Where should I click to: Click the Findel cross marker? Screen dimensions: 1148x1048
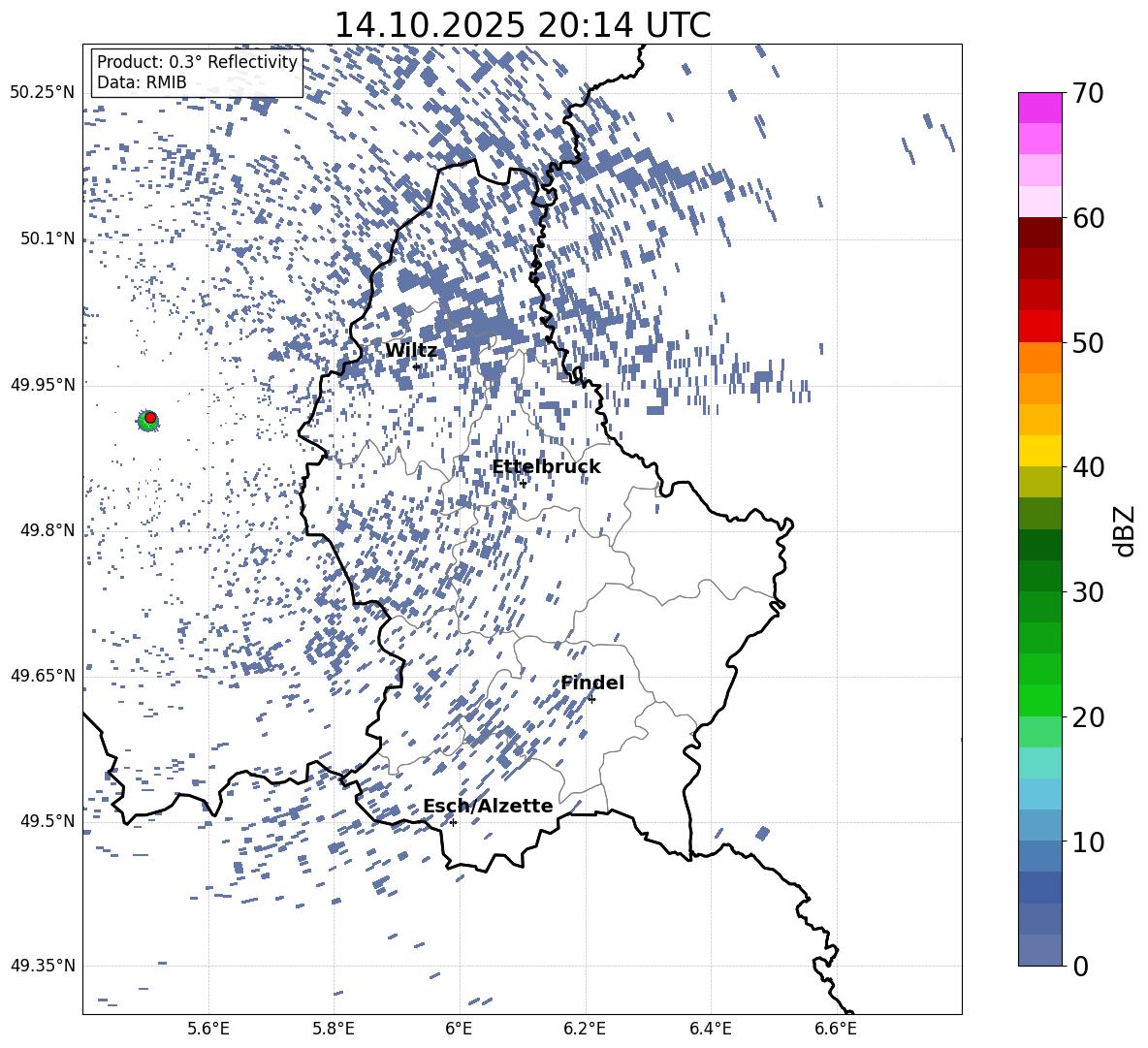tap(591, 699)
